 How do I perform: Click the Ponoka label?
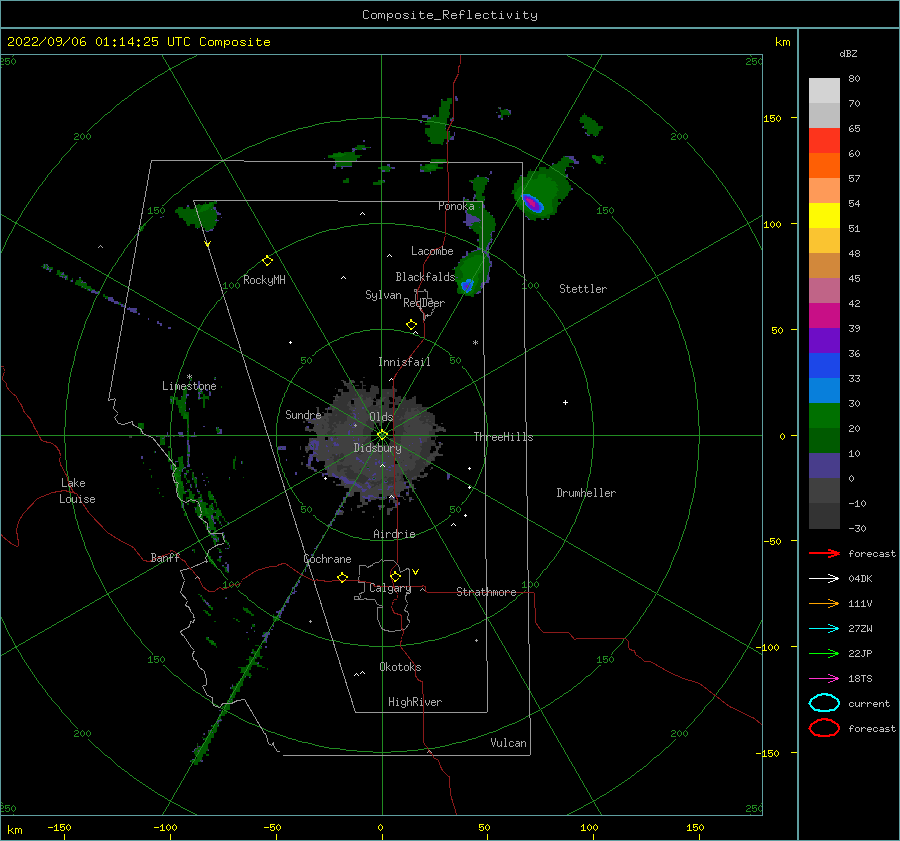coord(456,206)
